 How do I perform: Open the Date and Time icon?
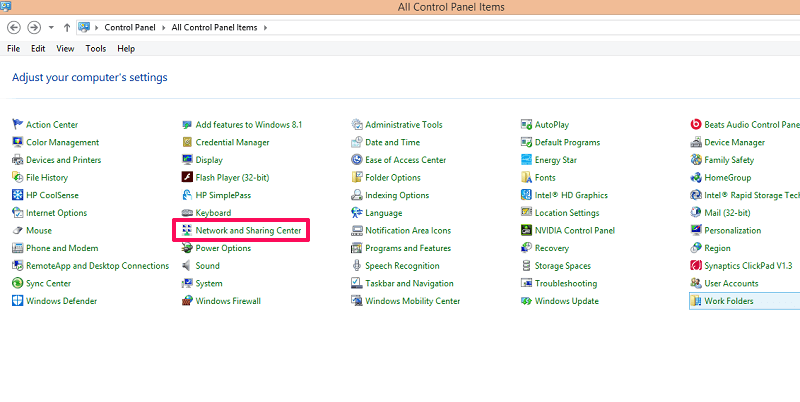[x=357, y=142]
